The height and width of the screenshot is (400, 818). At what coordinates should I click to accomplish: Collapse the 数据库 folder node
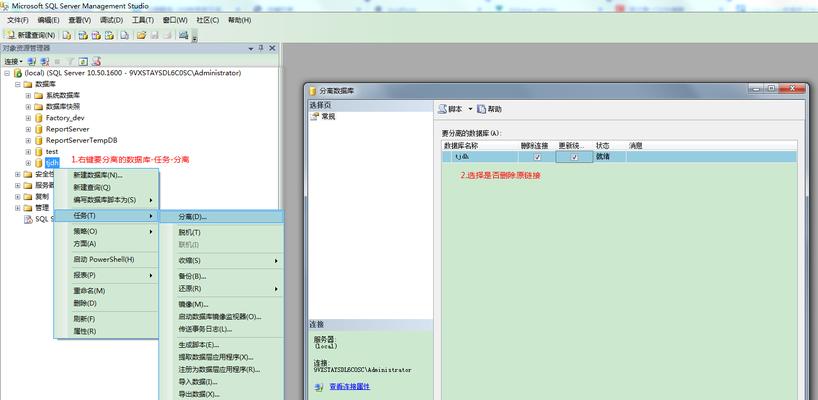tap(17, 84)
